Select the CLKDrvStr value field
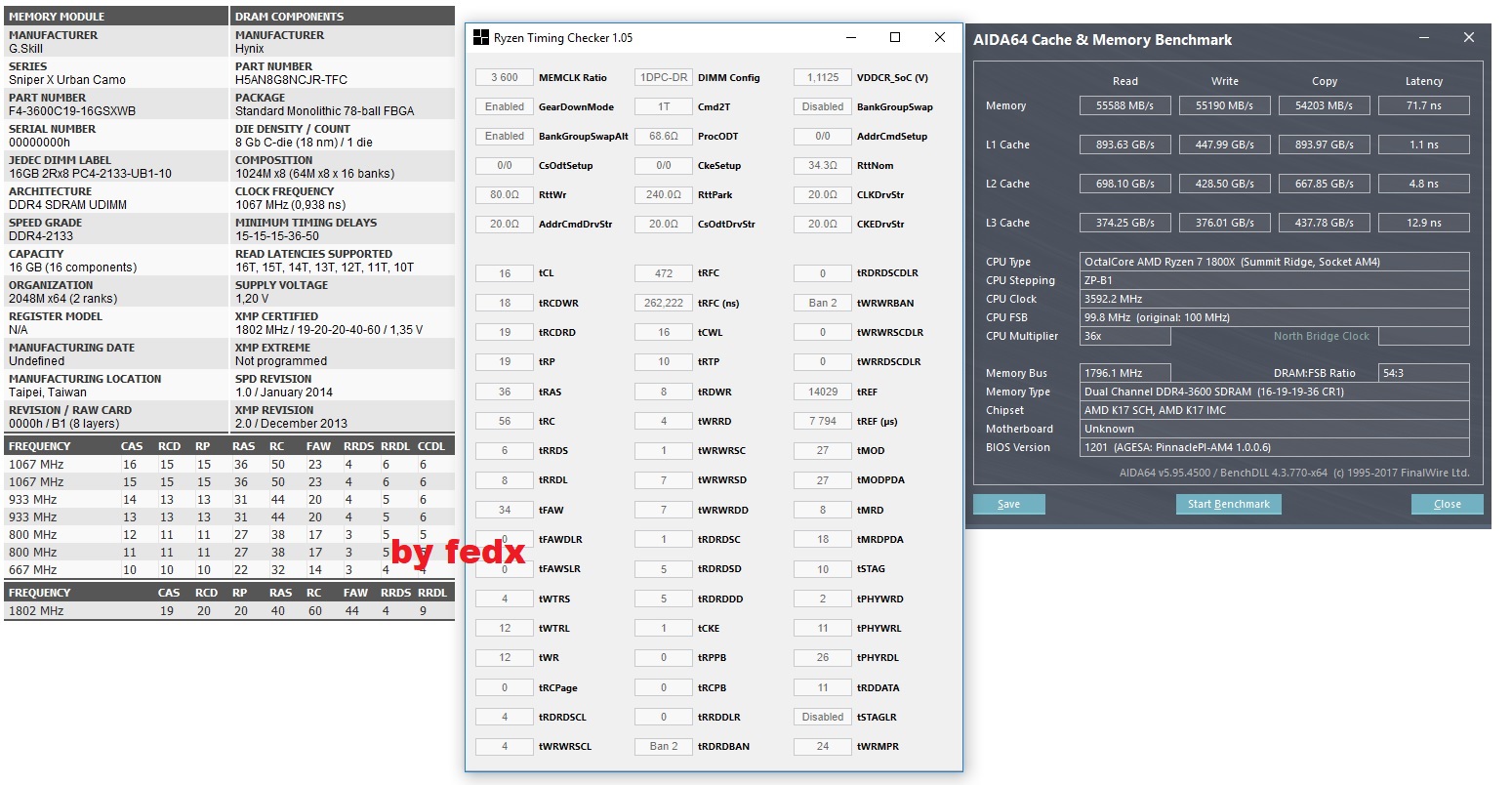The image size is (1512, 785). click(823, 195)
